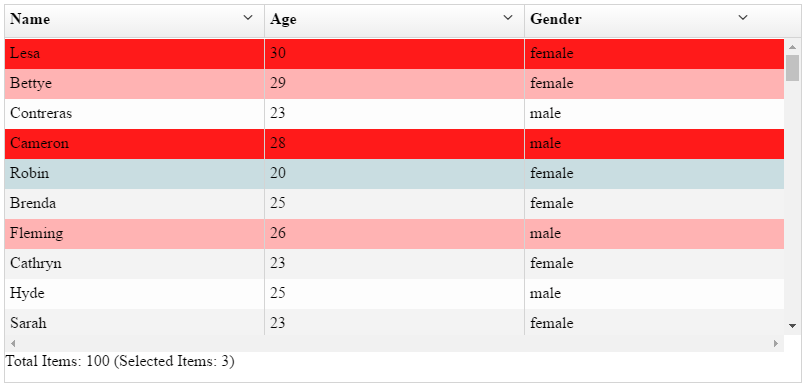Sort by the Gender column header
The width and height of the screenshot is (806, 388).
pos(556,20)
